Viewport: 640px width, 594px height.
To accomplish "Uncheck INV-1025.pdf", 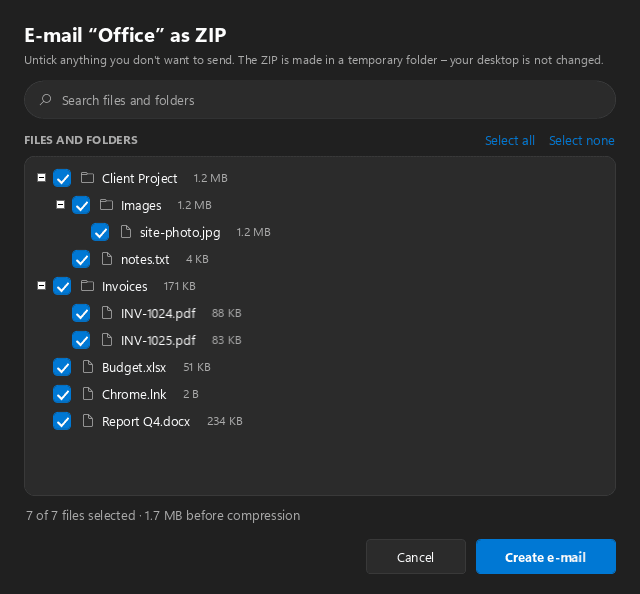I will (81, 340).
